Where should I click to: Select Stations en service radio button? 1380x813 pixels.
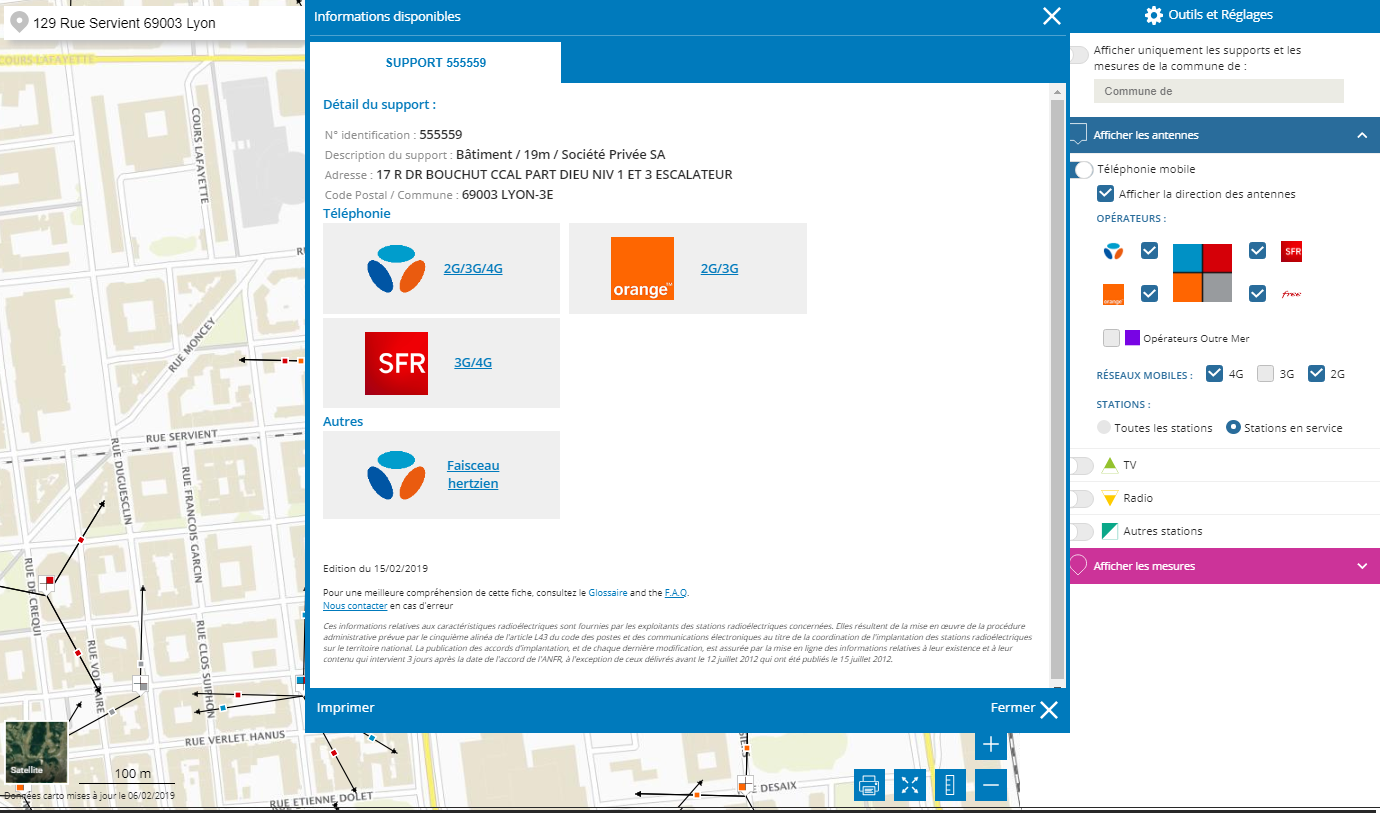(1234, 427)
